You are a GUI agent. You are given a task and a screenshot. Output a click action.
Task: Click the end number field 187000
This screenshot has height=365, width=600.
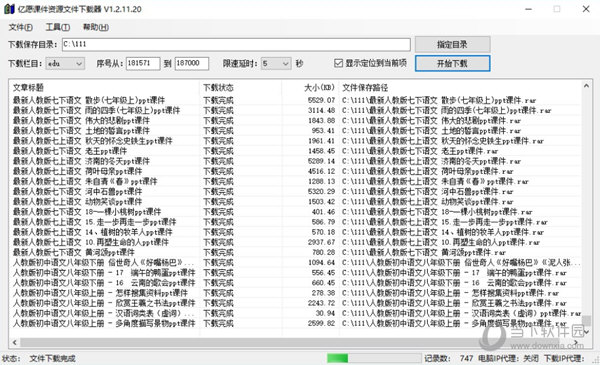tap(192, 64)
